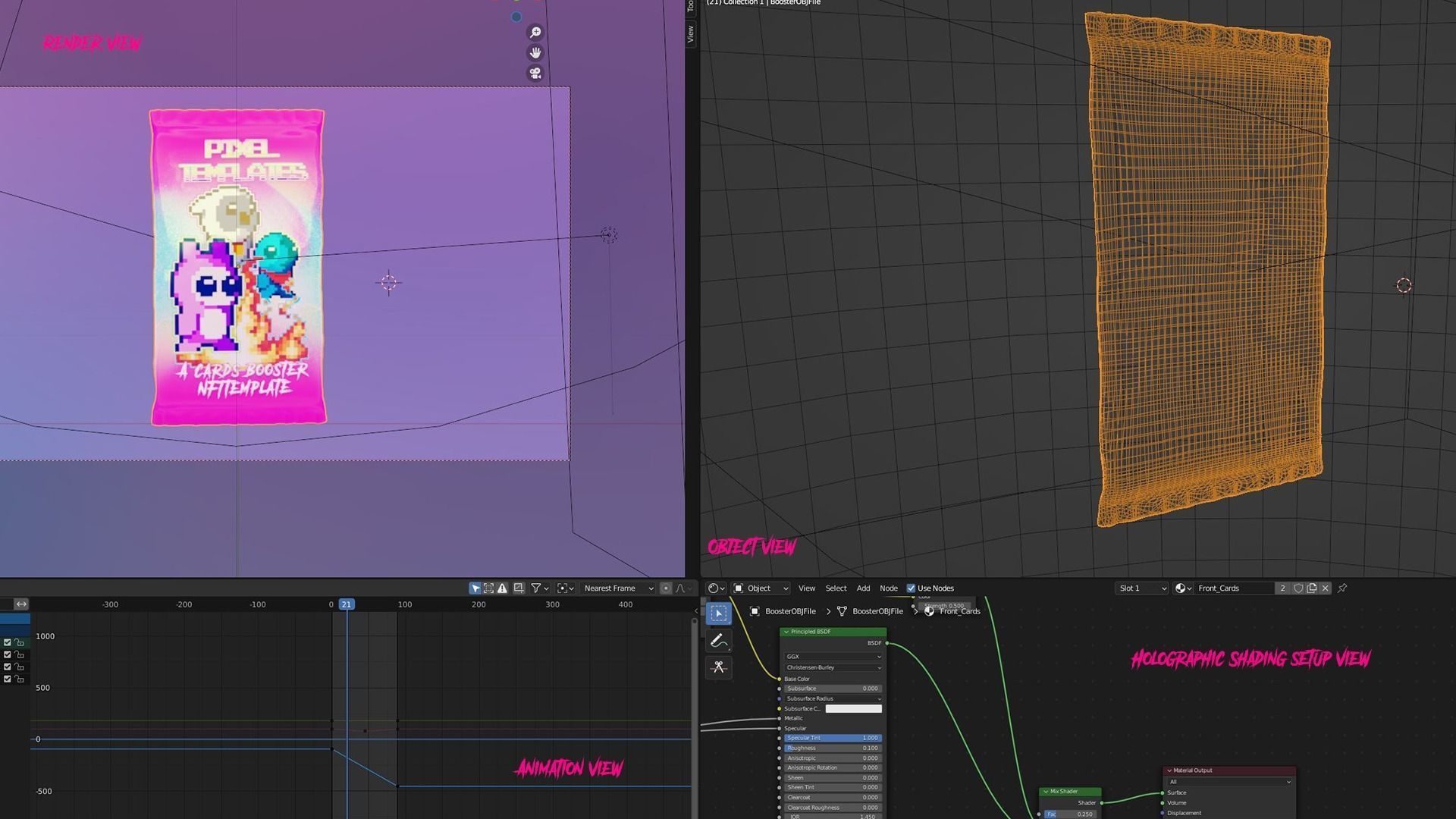
Task: Open the Nearest Frame snapping dropdown
Action: tap(618, 588)
